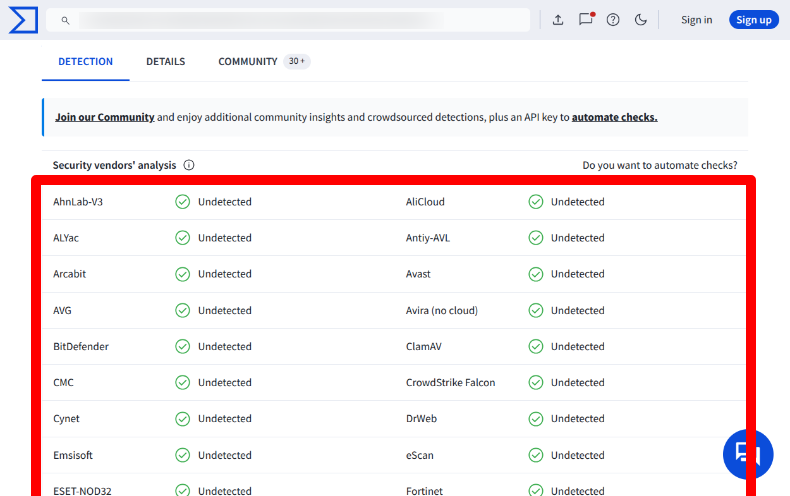The image size is (790, 496).
Task: Open the upload file icon
Action: [x=558, y=20]
